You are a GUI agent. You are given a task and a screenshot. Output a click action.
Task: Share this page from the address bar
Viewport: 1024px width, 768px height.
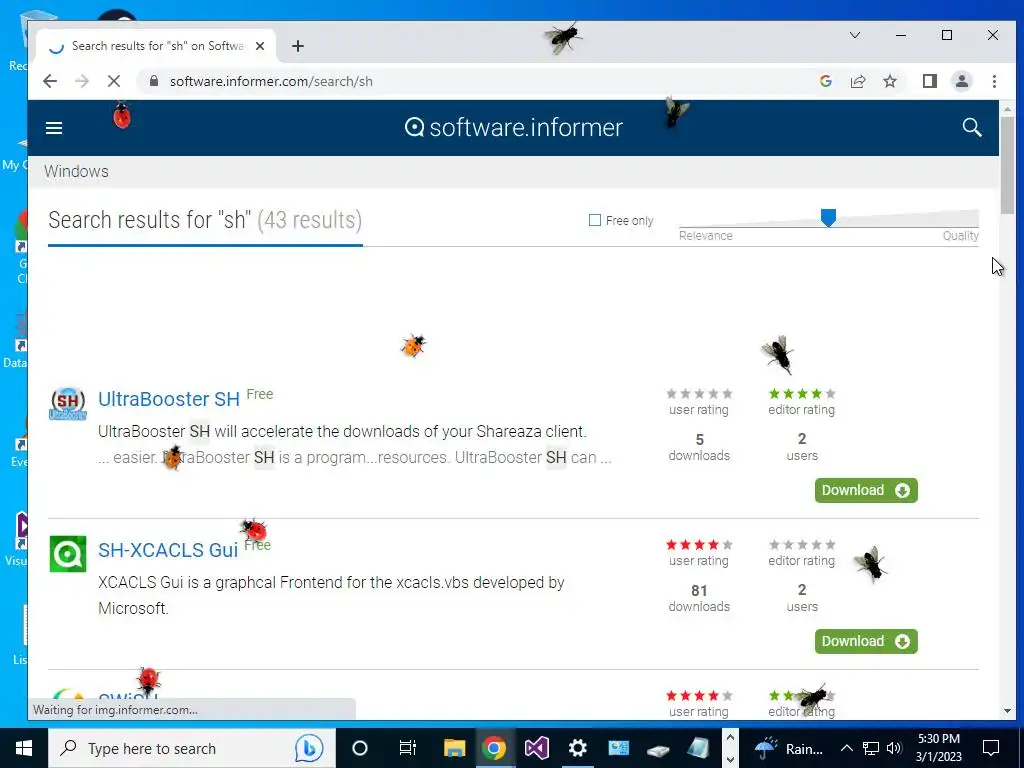point(857,81)
